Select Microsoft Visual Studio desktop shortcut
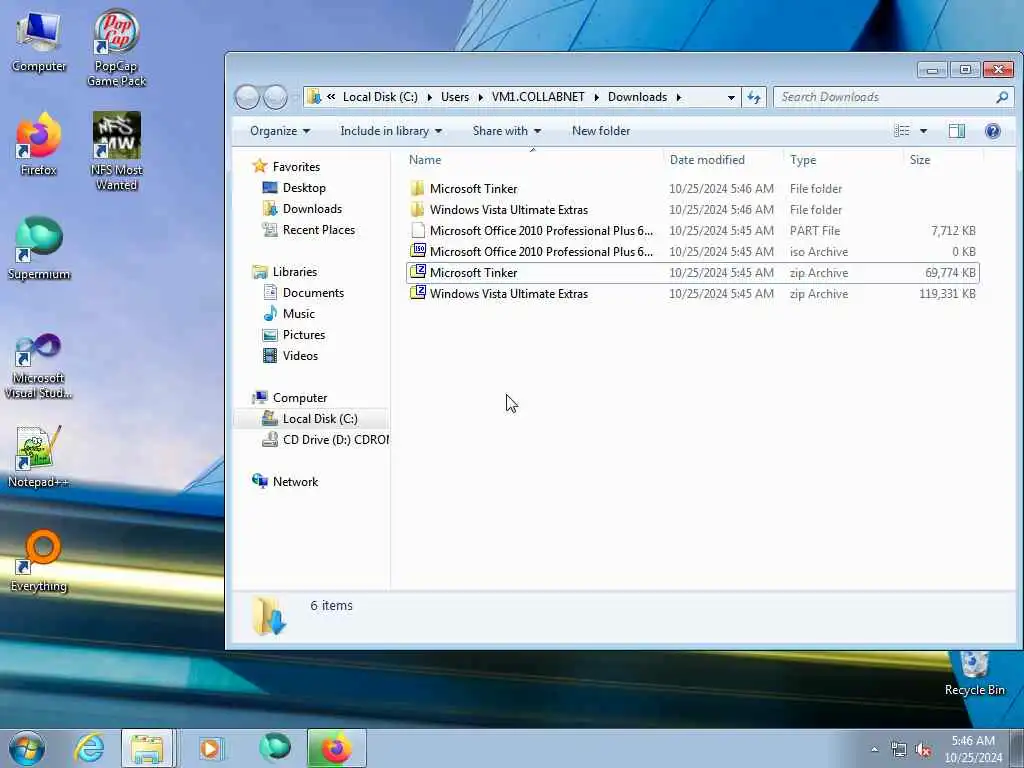The height and width of the screenshot is (768, 1024). pos(39,367)
